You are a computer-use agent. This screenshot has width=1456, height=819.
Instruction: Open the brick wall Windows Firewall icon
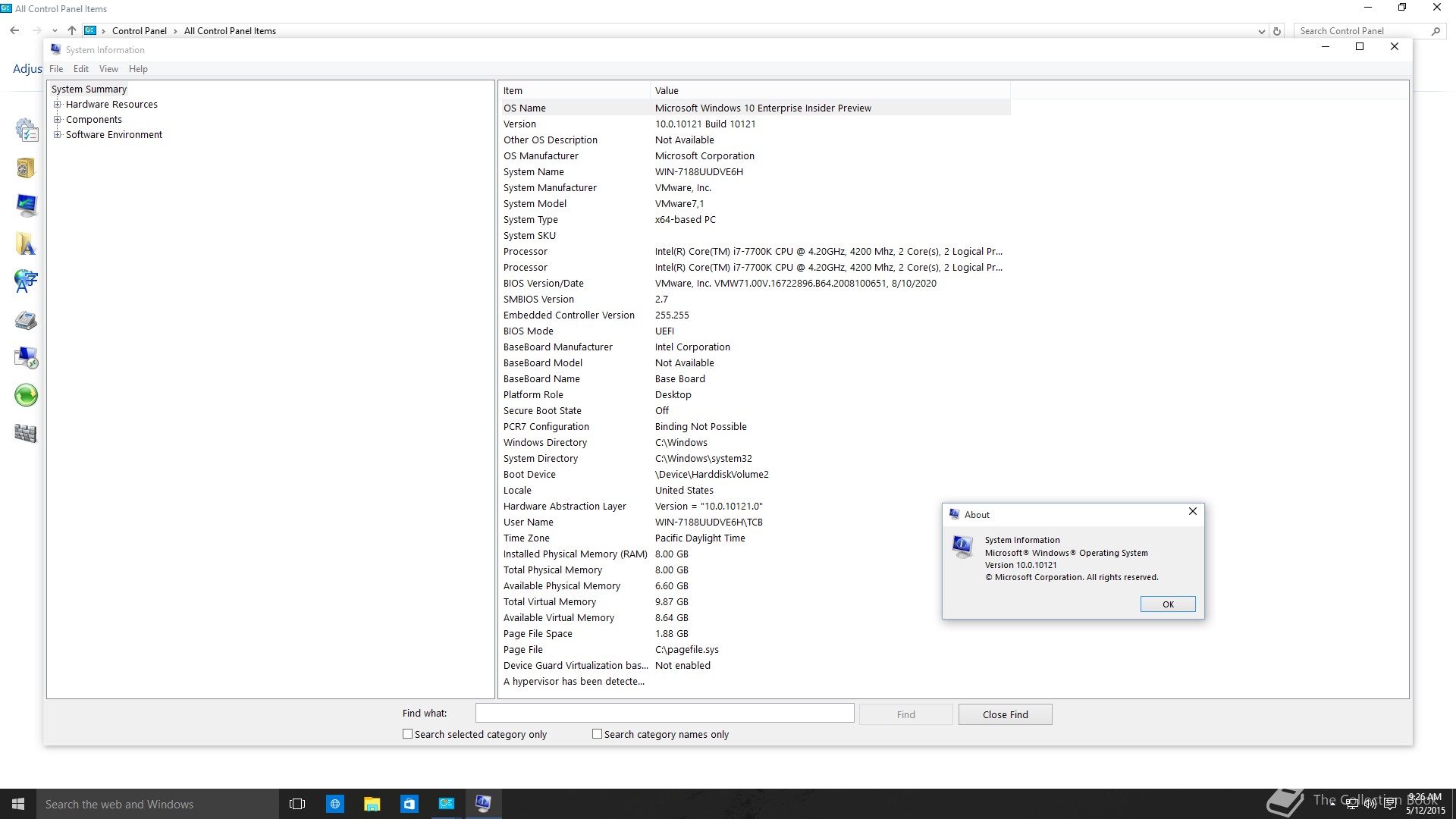pos(26,433)
